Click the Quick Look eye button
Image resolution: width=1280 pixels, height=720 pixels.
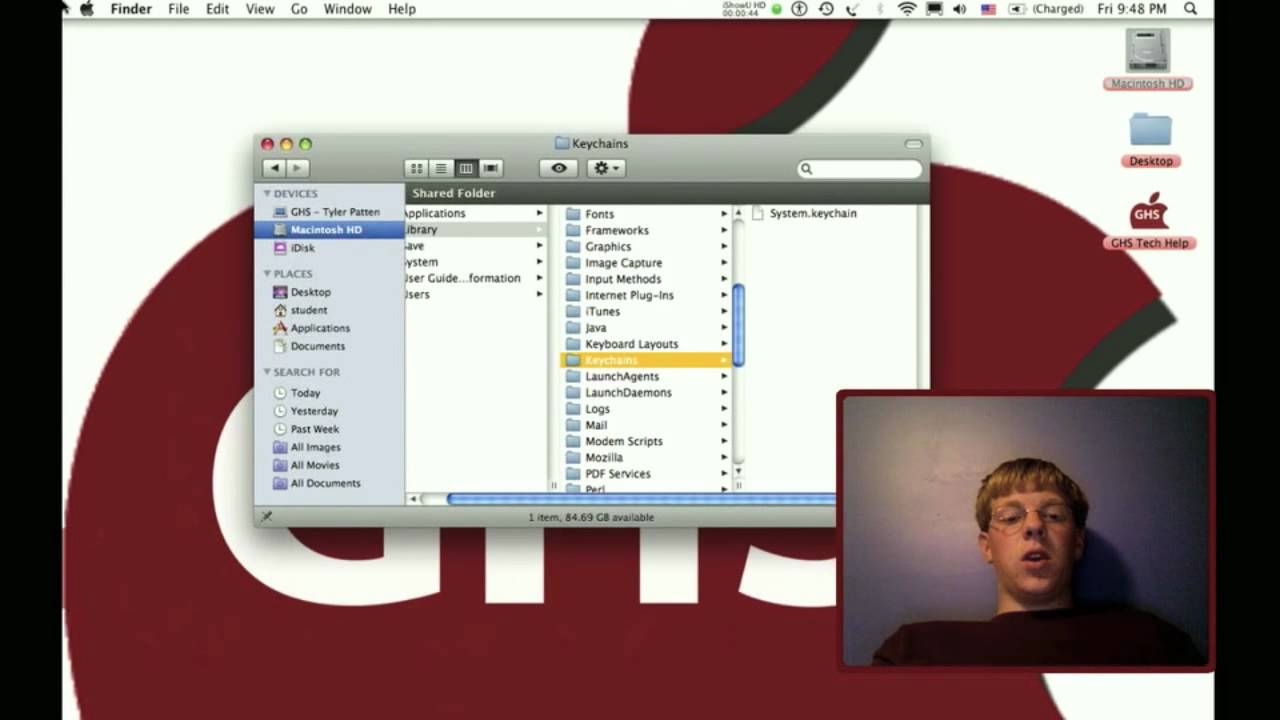click(x=559, y=168)
